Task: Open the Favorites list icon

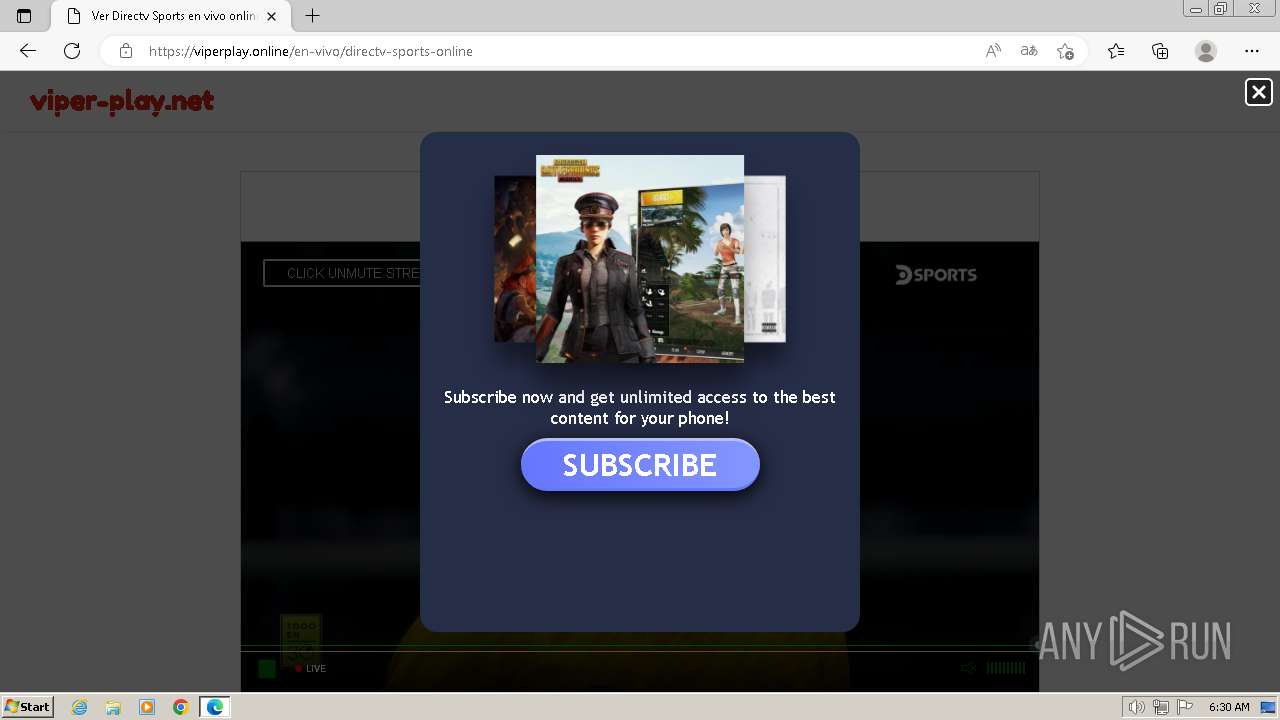Action: [1116, 51]
